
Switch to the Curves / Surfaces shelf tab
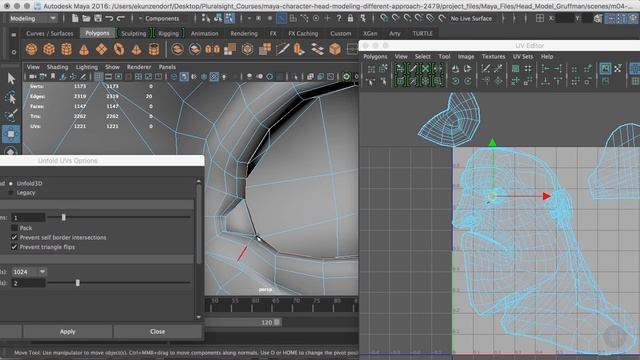(x=49, y=33)
